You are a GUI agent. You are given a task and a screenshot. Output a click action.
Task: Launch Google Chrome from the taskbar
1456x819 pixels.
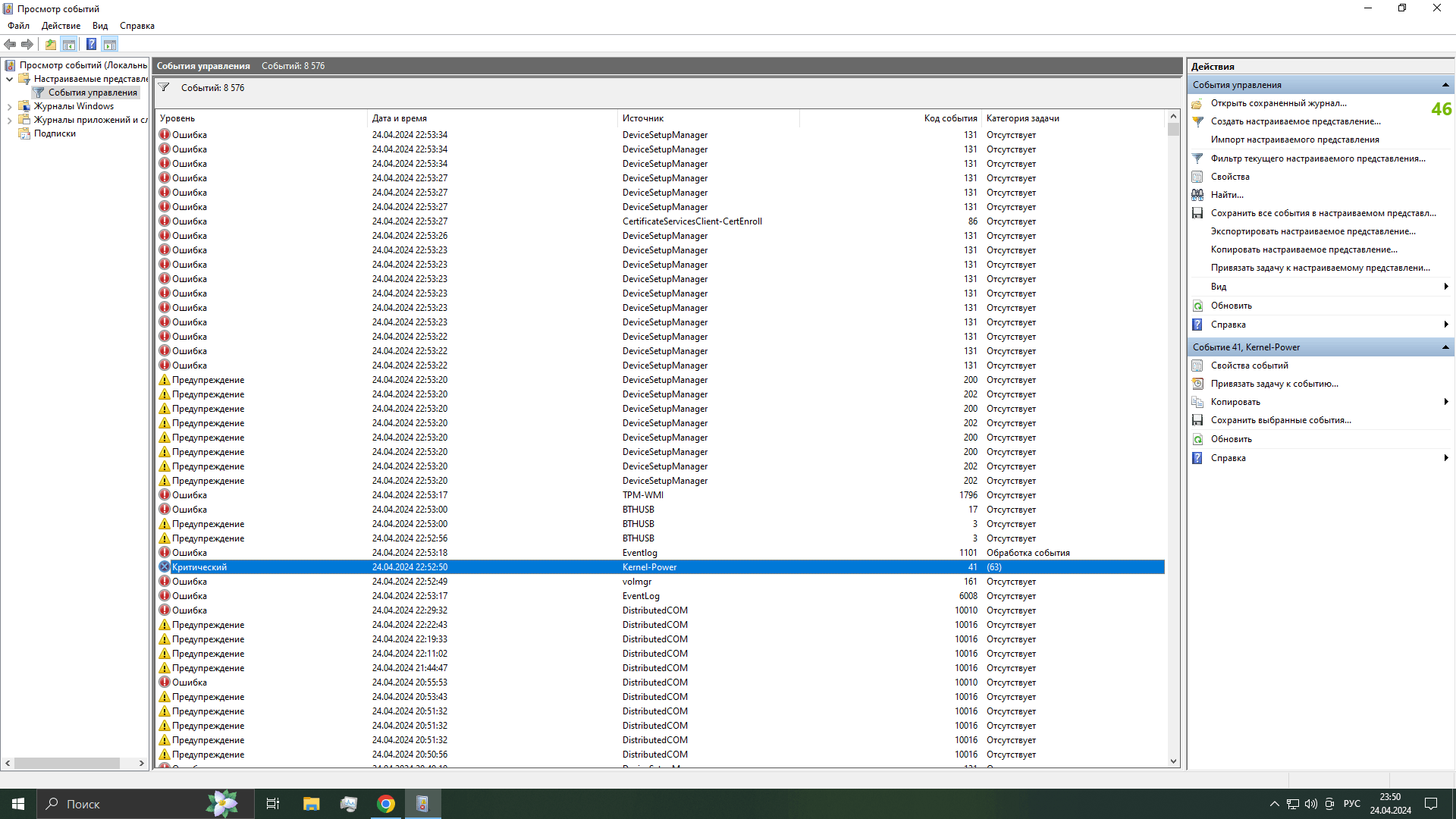pos(386,804)
